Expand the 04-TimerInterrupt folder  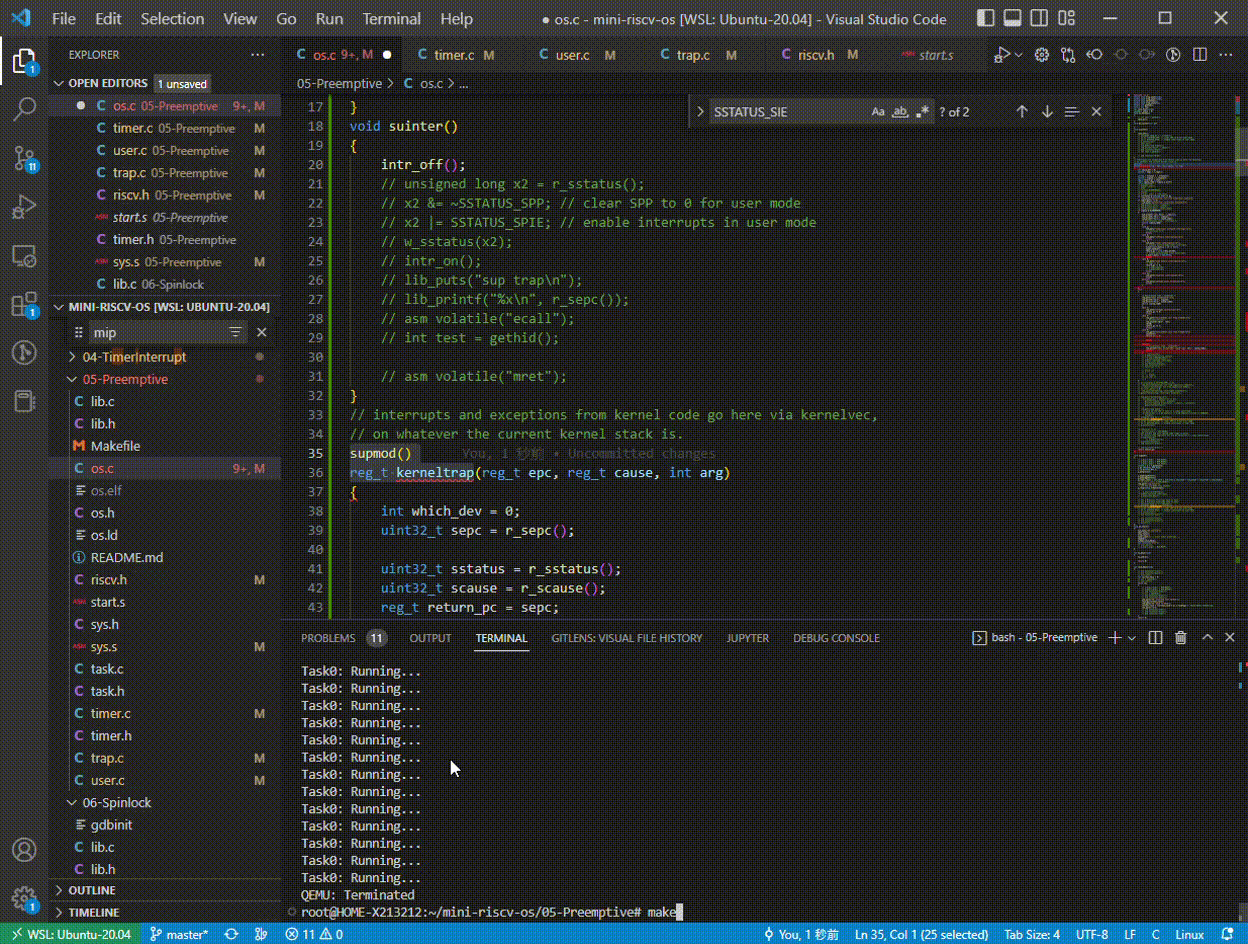134,357
